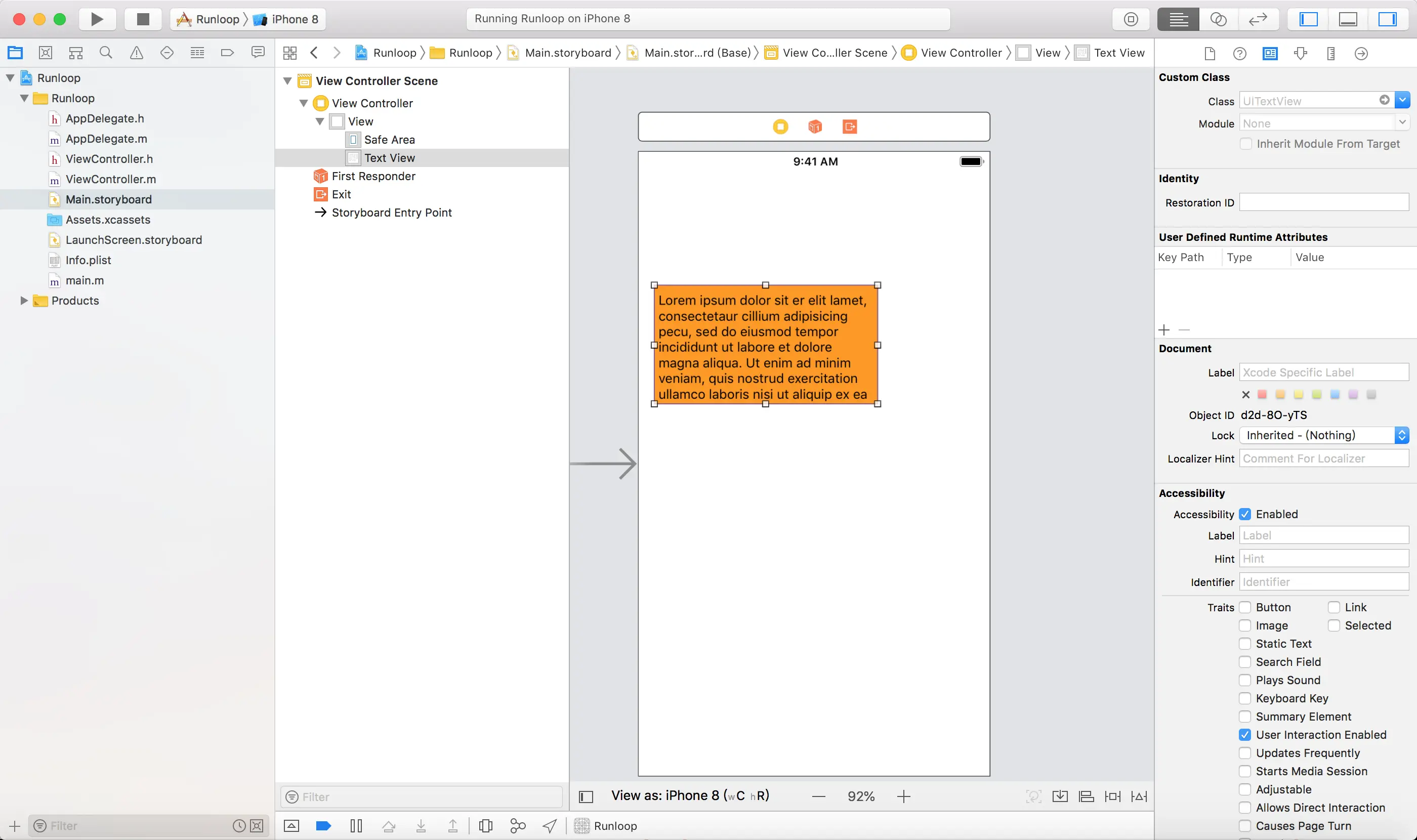Disable User Interaction Enabled trait
The width and height of the screenshot is (1417, 840).
tap(1245, 735)
